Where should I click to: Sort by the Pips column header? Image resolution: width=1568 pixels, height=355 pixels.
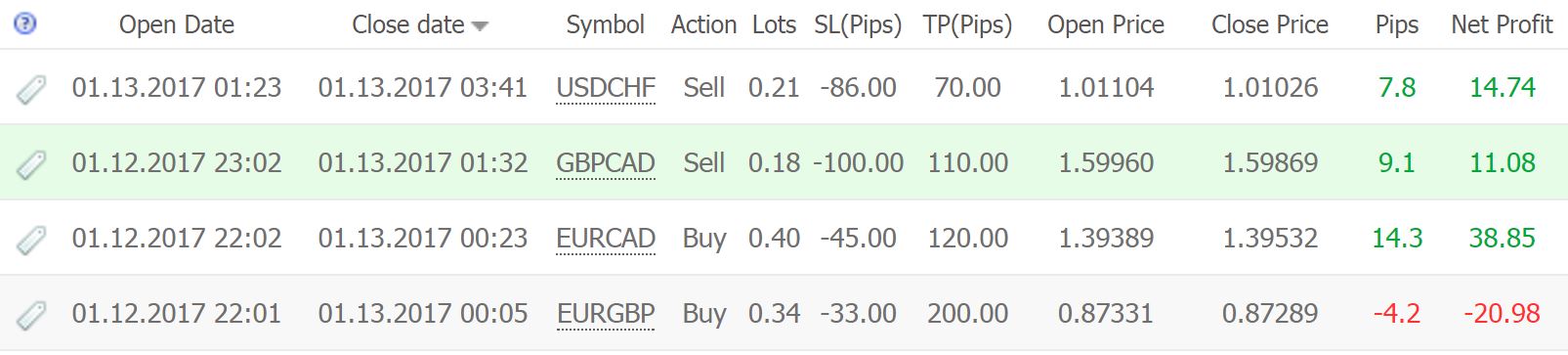[x=1397, y=25]
